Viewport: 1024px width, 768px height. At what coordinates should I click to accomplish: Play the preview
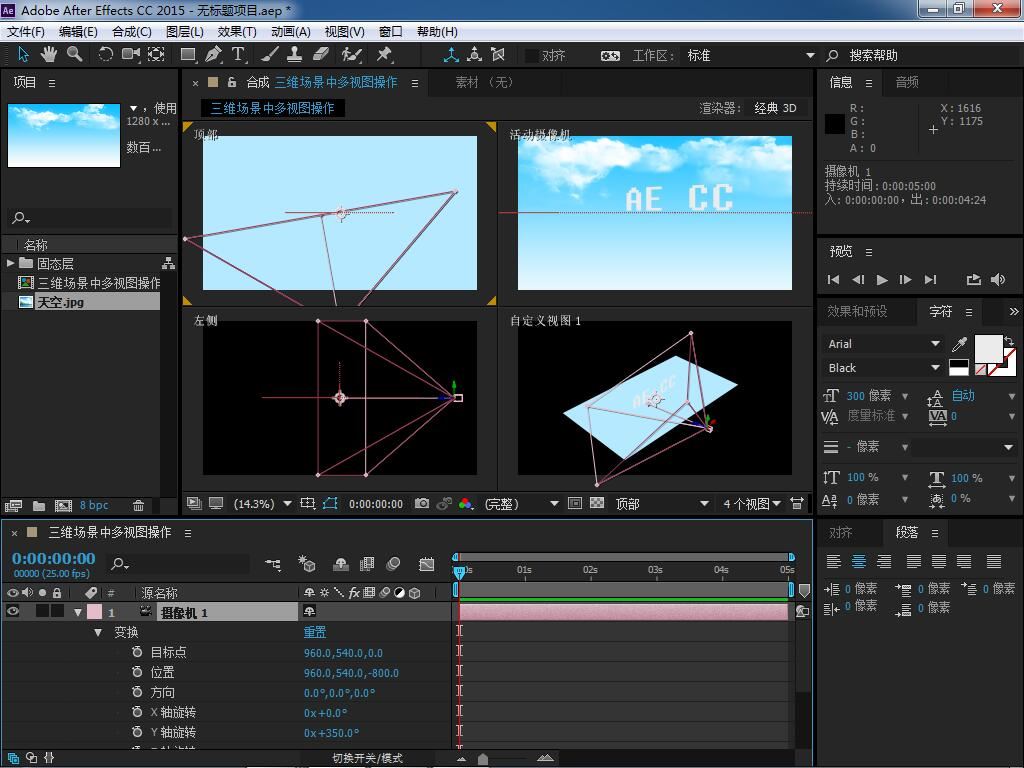(882, 280)
